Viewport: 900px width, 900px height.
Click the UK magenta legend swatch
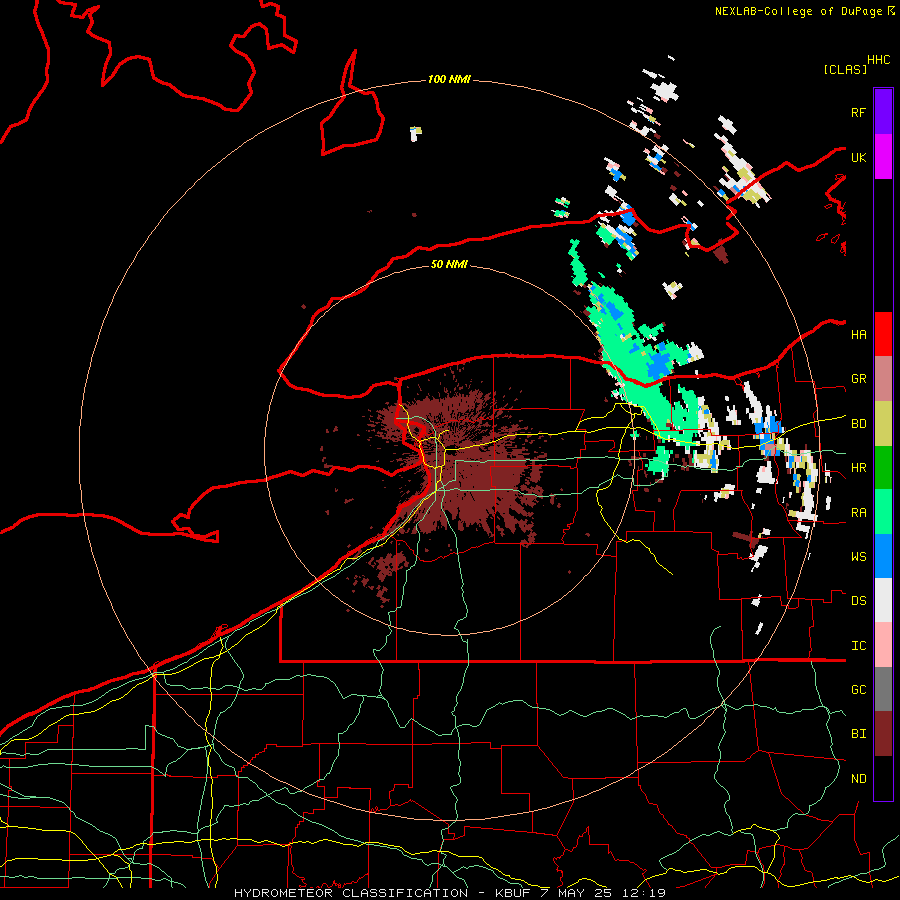pos(883,157)
